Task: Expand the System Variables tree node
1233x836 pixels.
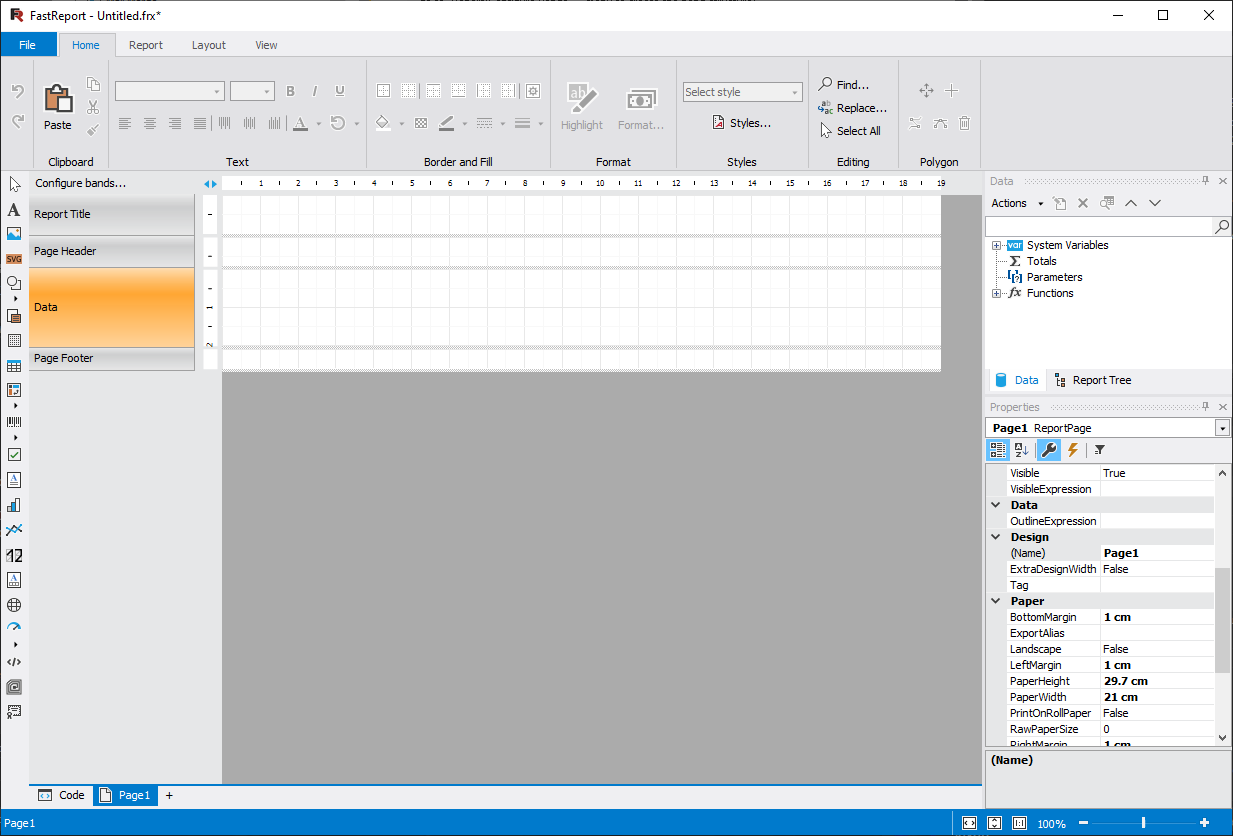Action: [996, 246]
